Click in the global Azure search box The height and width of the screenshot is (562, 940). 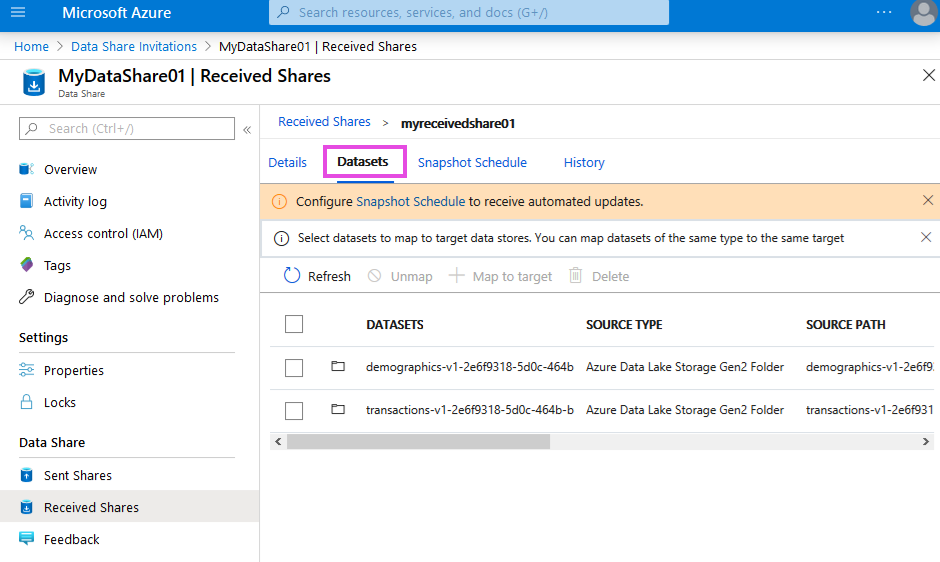pos(469,13)
